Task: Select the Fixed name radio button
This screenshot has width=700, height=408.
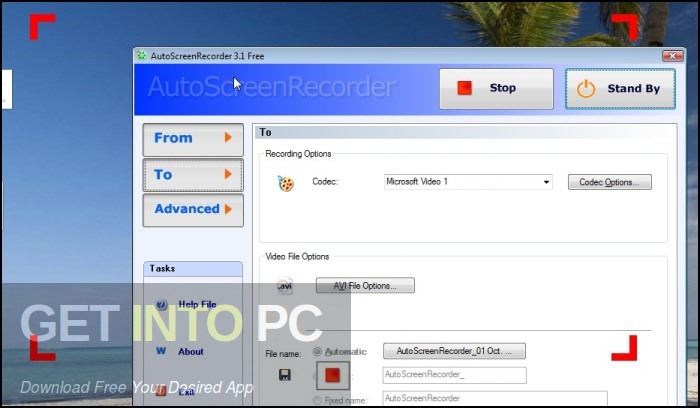Action: point(317,400)
